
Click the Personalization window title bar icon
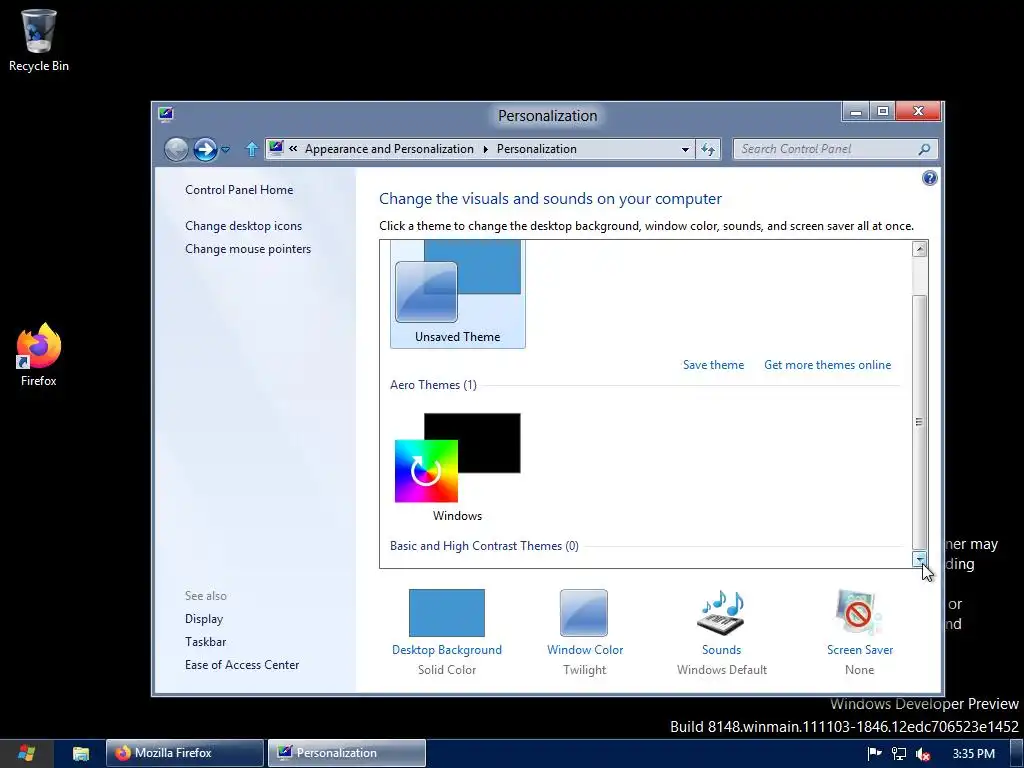[x=166, y=114]
